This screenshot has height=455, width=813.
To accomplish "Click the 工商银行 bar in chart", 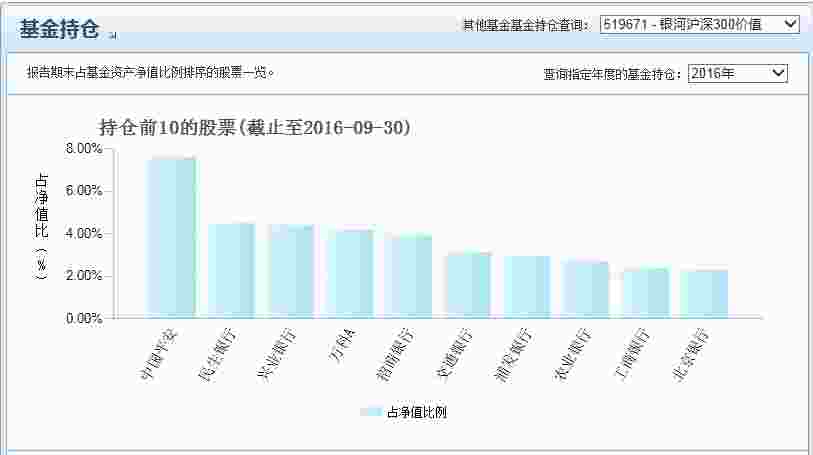I will (646, 293).
